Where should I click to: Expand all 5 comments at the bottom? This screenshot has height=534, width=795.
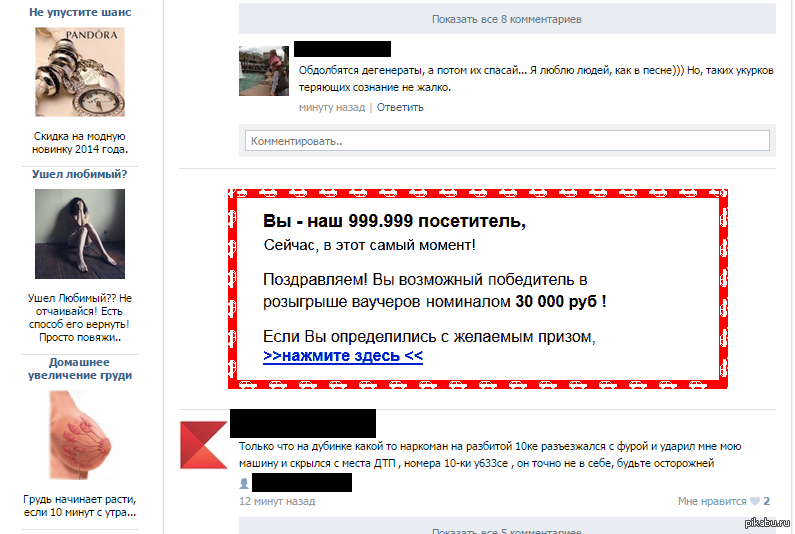pyautogui.click(x=507, y=526)
